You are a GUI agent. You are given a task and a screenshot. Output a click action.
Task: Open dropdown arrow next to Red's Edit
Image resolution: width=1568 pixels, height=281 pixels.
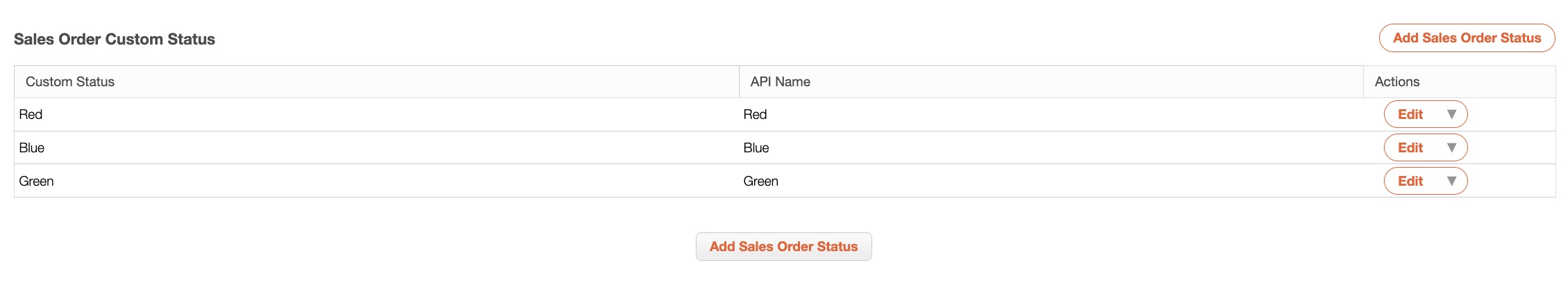click(x=1451, y=114)
